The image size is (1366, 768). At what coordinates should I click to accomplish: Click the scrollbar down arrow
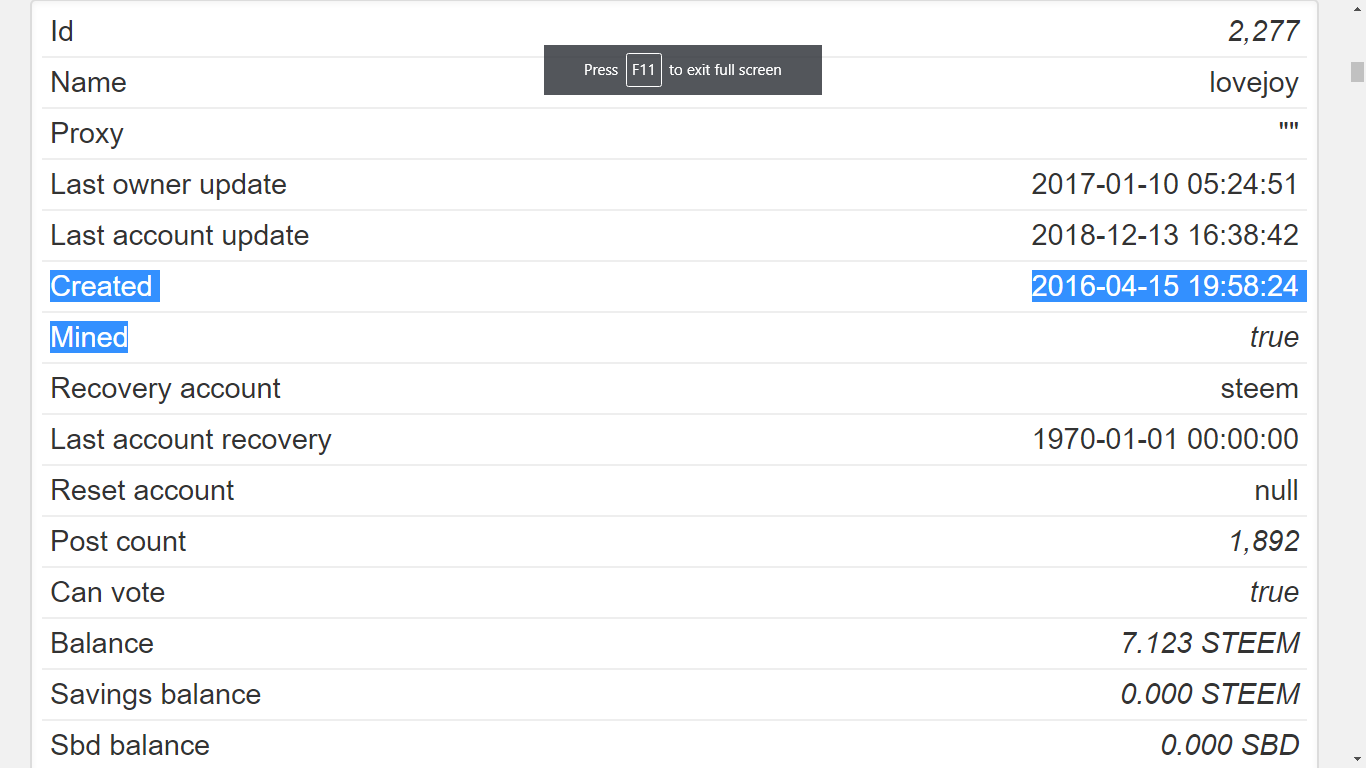click(1357, 759)
